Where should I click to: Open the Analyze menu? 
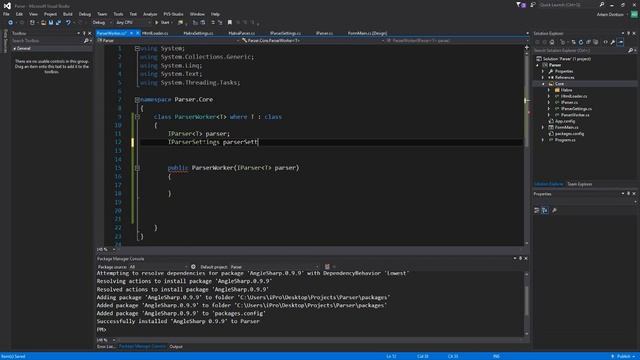pyautogui.click(x=150, y=14)
